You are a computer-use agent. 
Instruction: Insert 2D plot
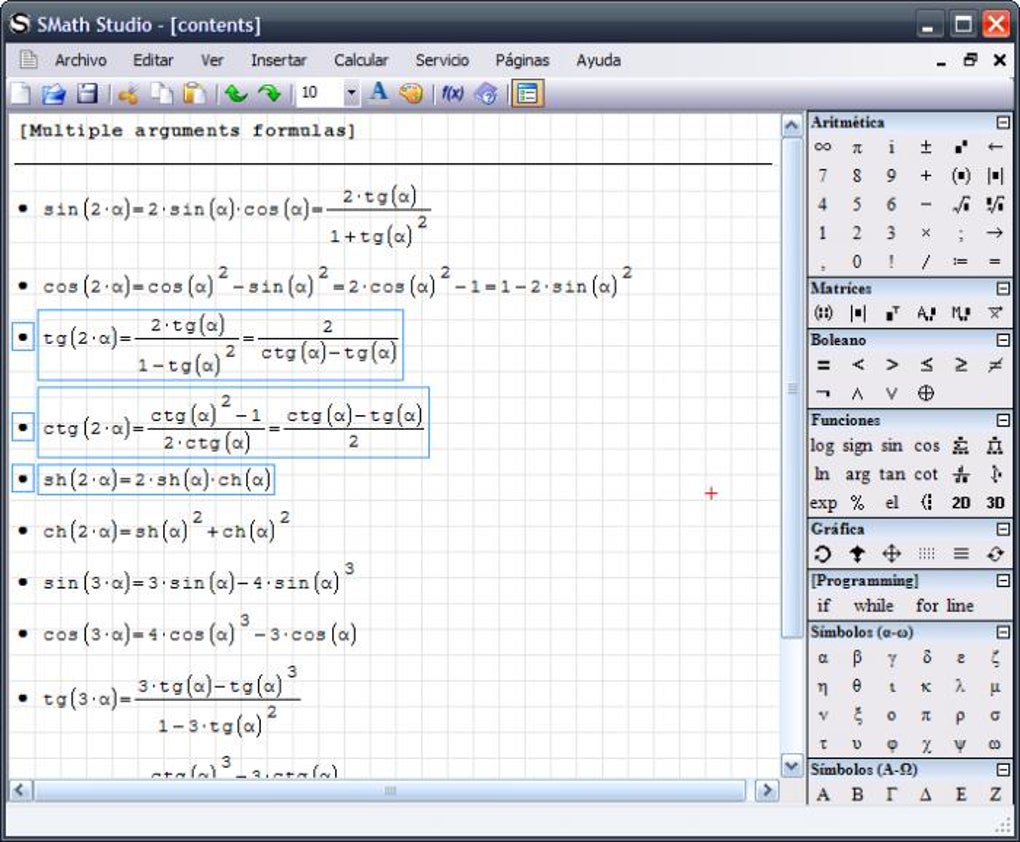click(x=961, y=503)
